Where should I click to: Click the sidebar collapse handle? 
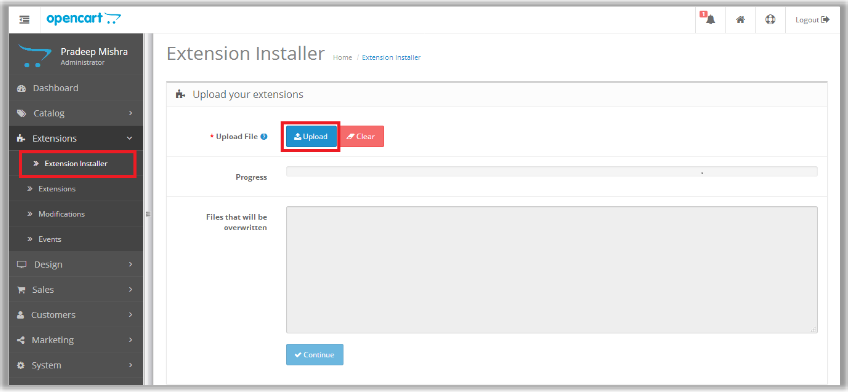[x=148, y=214]
